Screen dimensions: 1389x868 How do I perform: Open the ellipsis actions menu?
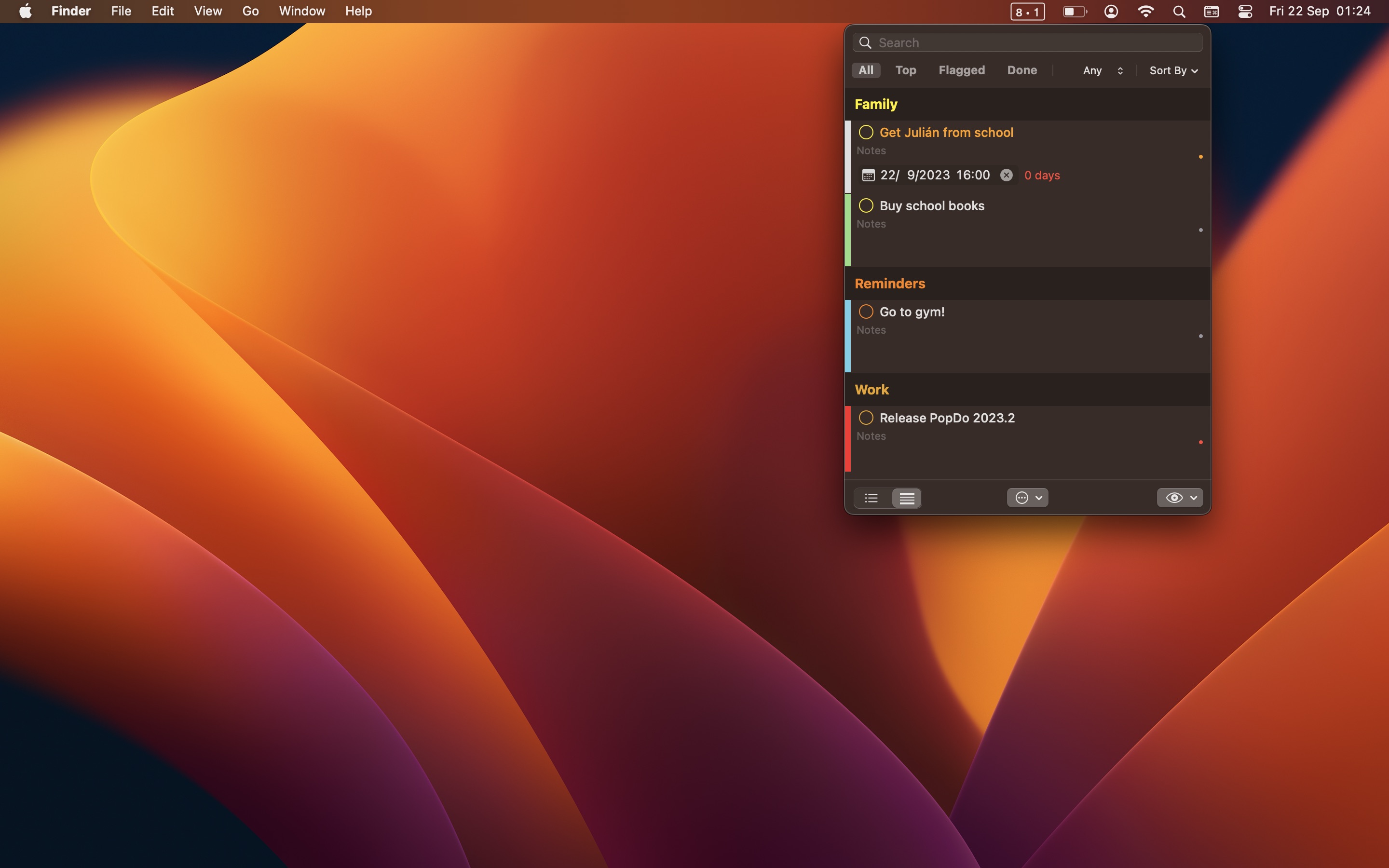coord(1027,498)
